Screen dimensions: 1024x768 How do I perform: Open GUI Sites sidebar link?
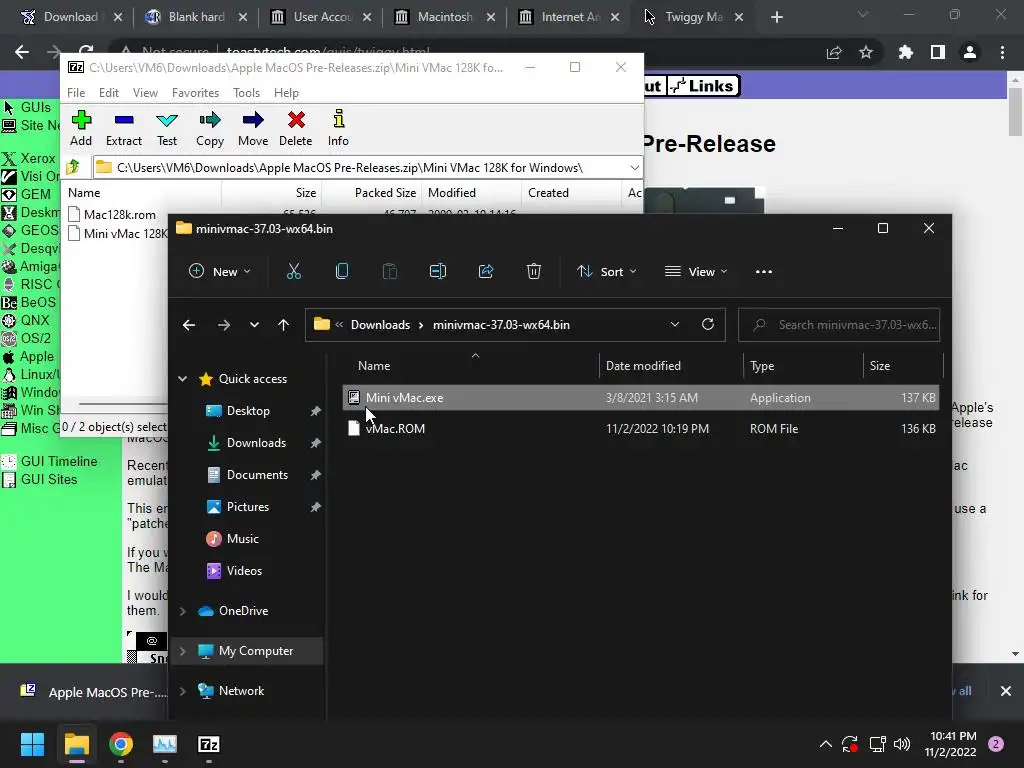49,479
